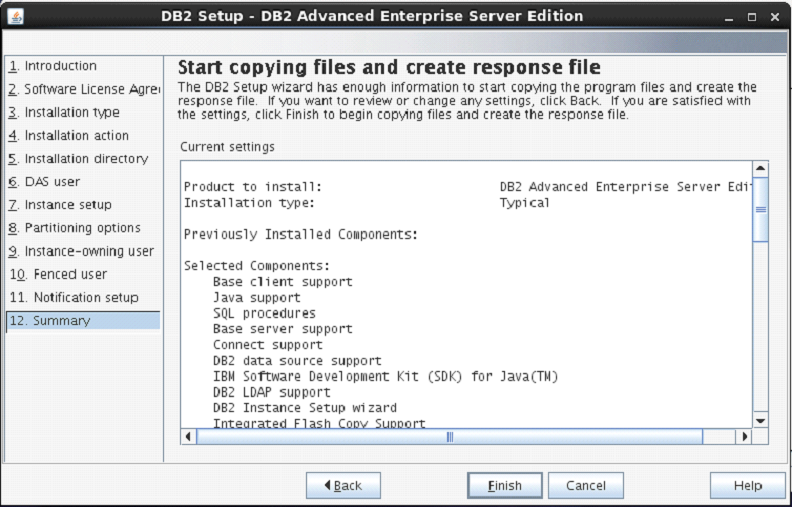Jump to the Installation action step

pyautogui.click(x=69, y=136)
